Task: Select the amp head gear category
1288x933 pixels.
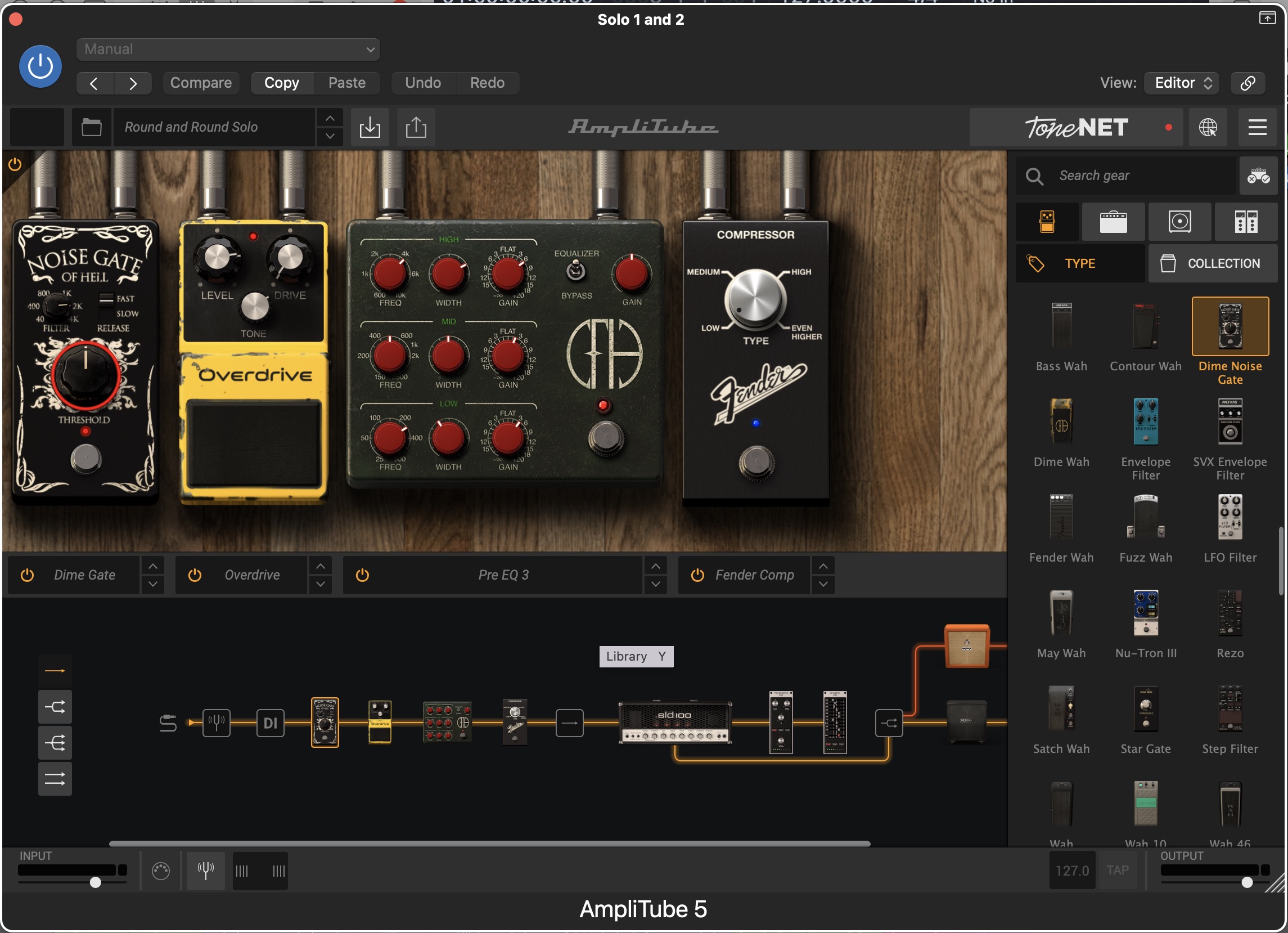Action: (x=1113, y=222)
